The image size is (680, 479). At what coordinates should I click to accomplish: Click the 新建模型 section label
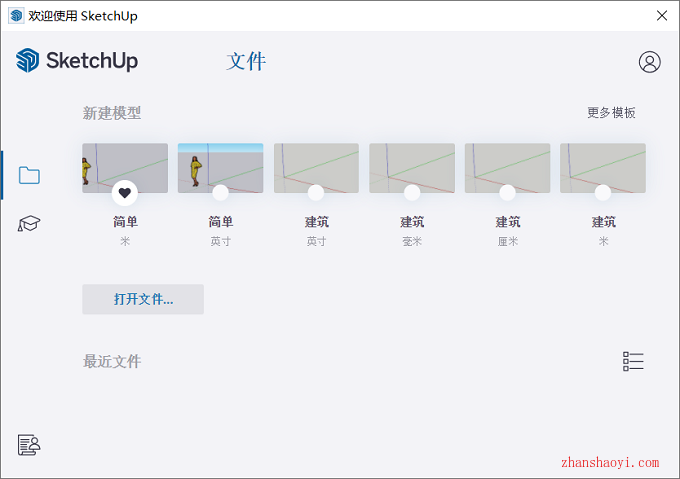112,113
